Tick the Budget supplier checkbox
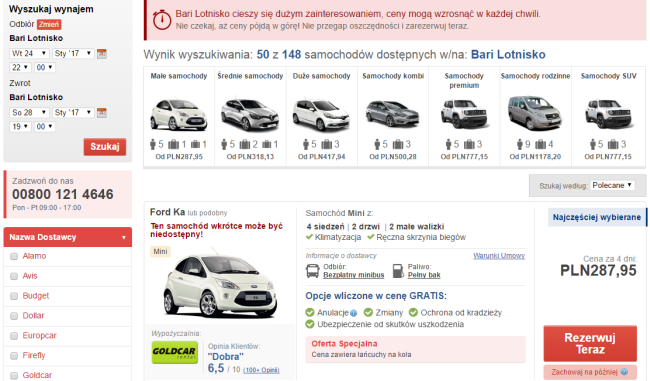Screen dimensions: 650x381 tap(14, 296)
